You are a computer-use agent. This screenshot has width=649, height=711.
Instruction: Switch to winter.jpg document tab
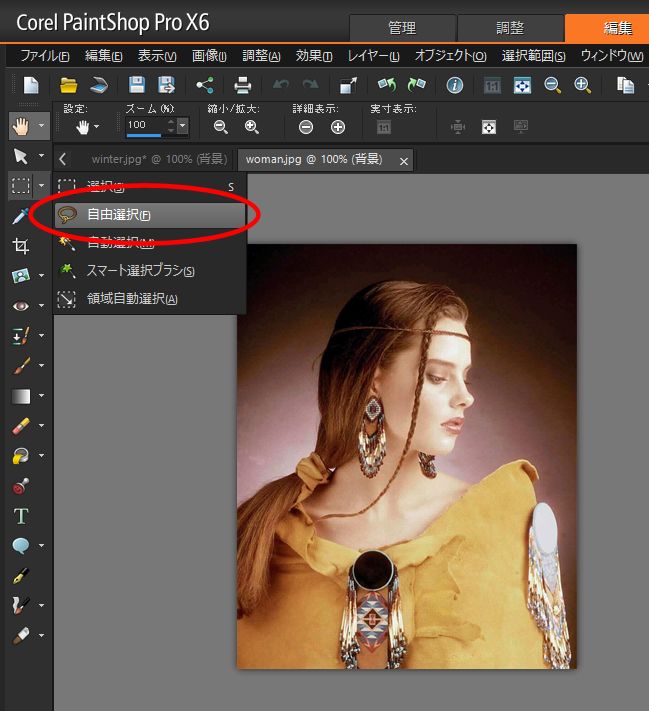[159, 160]
